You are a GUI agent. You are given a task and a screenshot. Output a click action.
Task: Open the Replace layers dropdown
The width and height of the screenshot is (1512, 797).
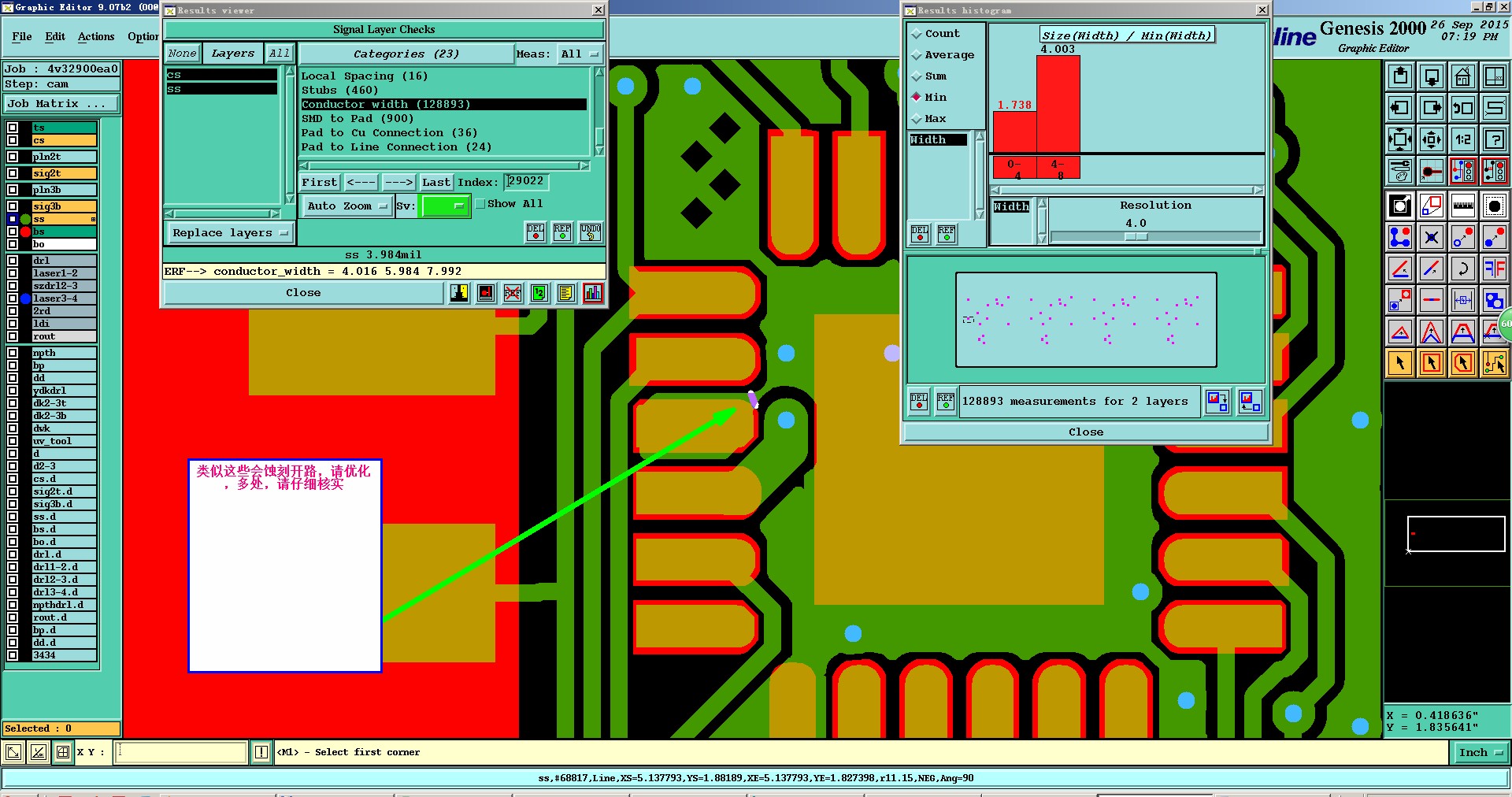point(230,233)
